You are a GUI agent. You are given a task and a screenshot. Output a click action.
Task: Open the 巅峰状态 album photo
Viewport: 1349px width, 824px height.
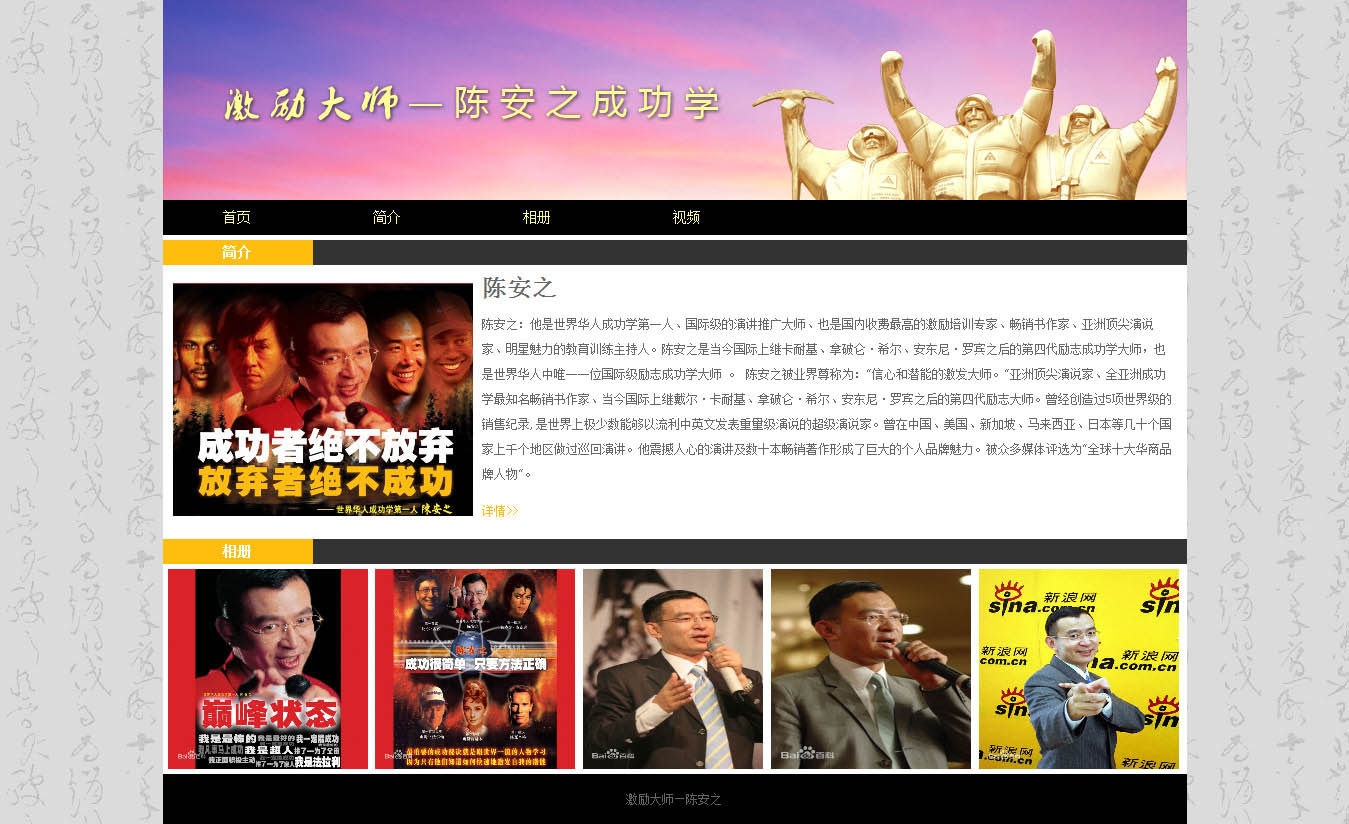[268, 669]
